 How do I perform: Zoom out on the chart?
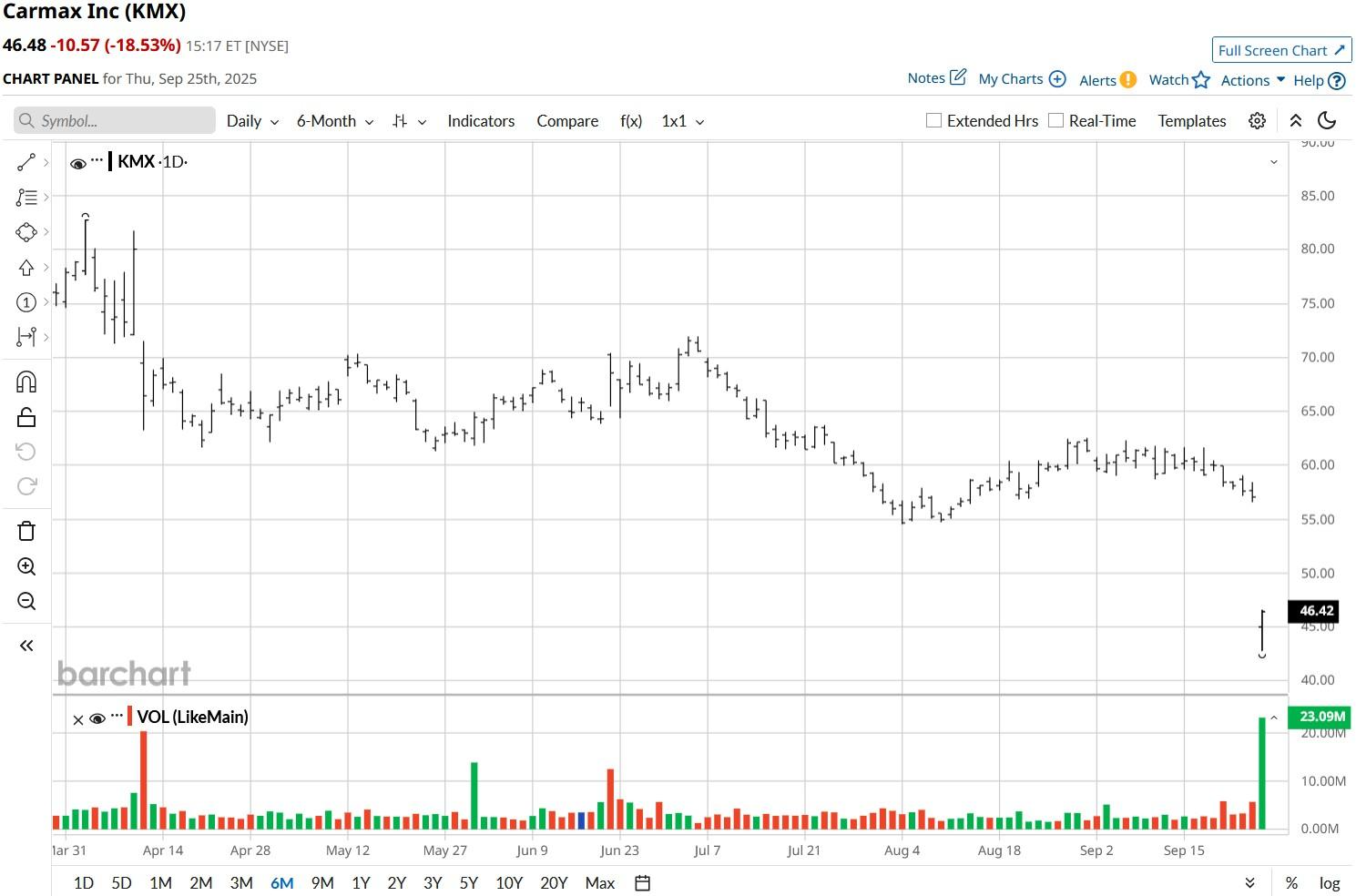[x=25, y=601]
